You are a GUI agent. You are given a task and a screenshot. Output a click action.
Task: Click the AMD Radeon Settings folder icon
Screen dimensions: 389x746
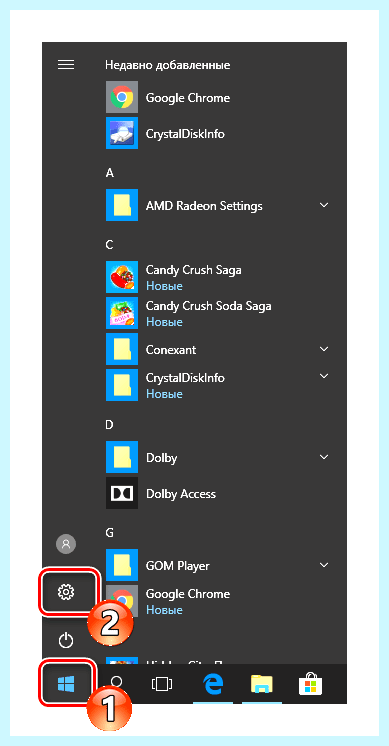click(x=122, y=206)
